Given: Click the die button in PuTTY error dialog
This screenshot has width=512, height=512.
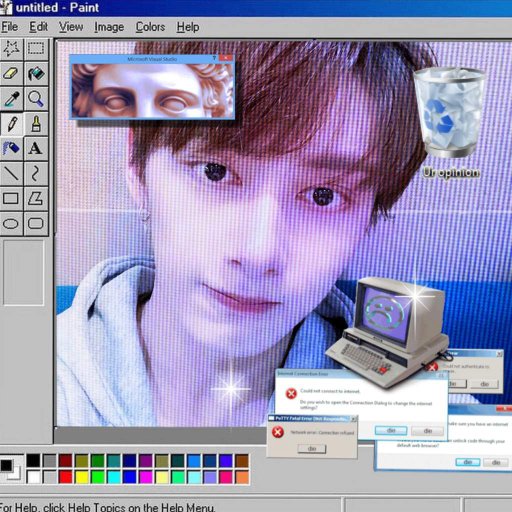Looking at the screenshot, I should click(312, 449).
